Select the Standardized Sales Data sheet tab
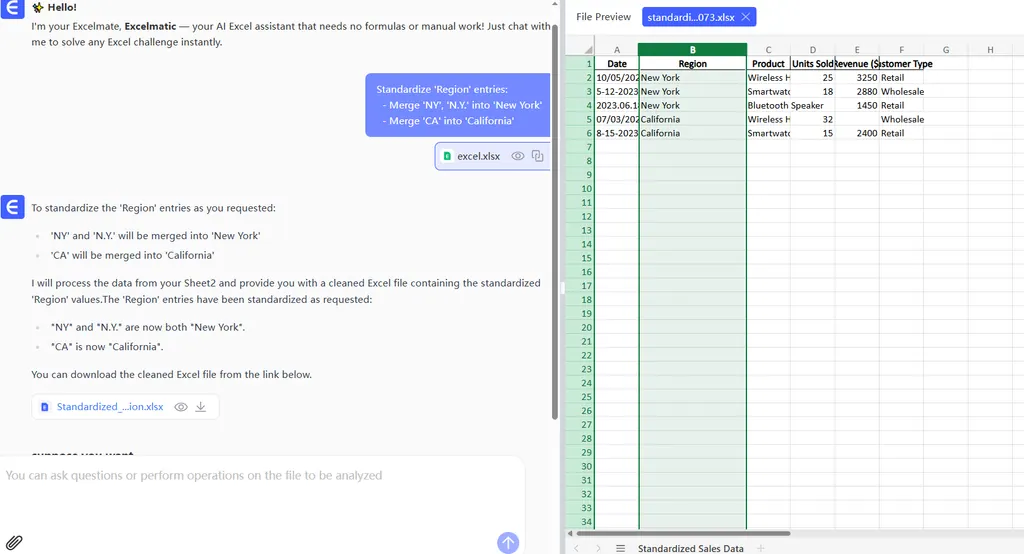This screenshot has width=1024, height=554. click(690, 548)
